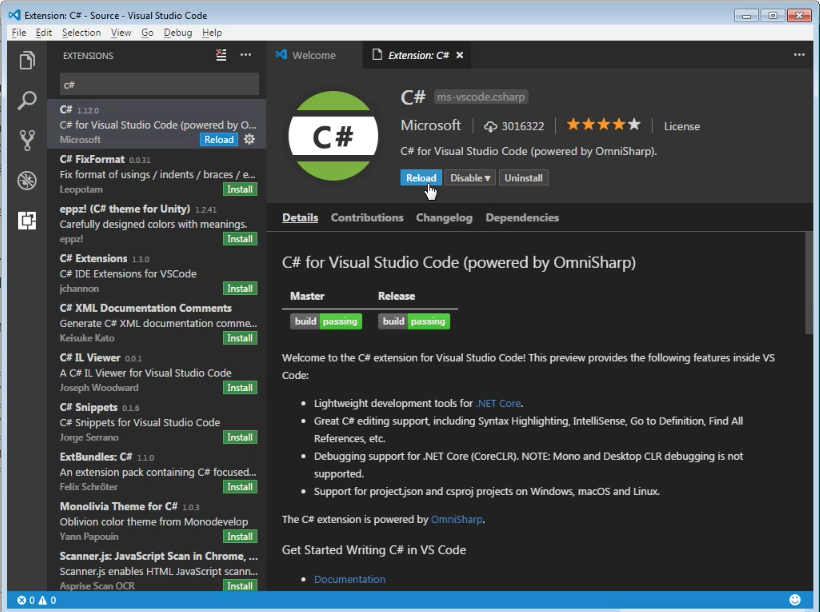820x612 pixels.
Task: Close the Extension: C# tab
Action: pyautogui.click(x=460, y=55)
